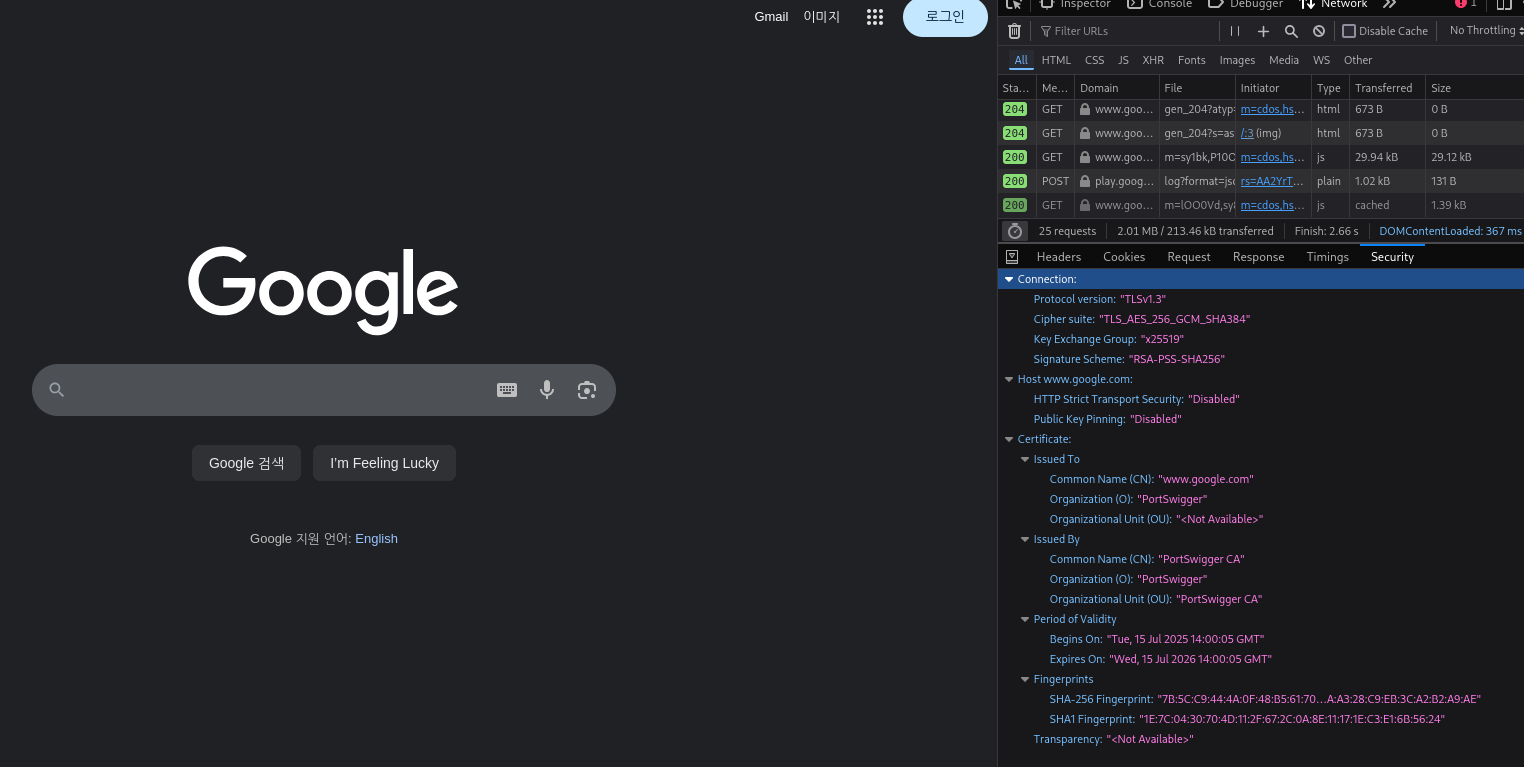Collapse the Issued To subsection
Image resolution: width=1524 pixels, height=767 pixels.
coord(1025,459)
